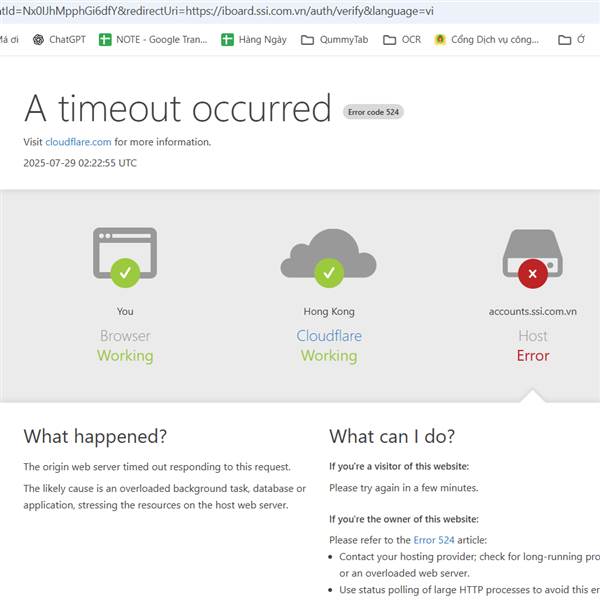This screenshot has width=600, height=600.
Task: Click the "What can I do?" heading
Action: [x=392, y=436]
